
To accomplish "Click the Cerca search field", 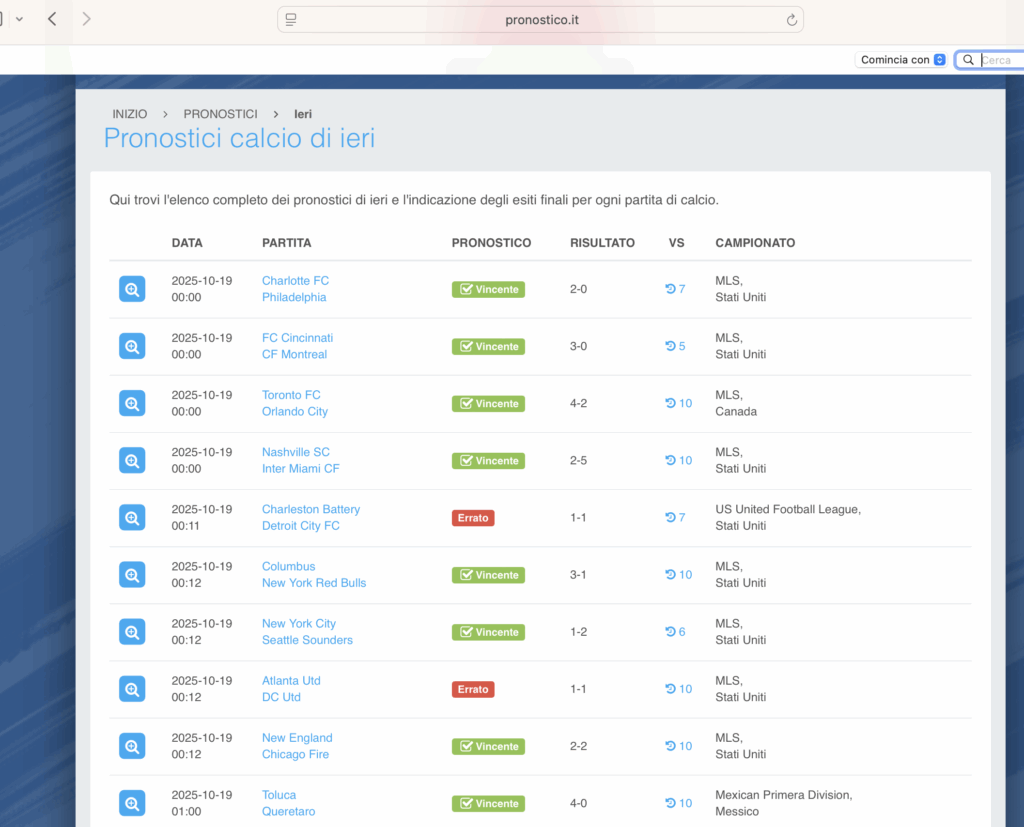I will (995, 60).
